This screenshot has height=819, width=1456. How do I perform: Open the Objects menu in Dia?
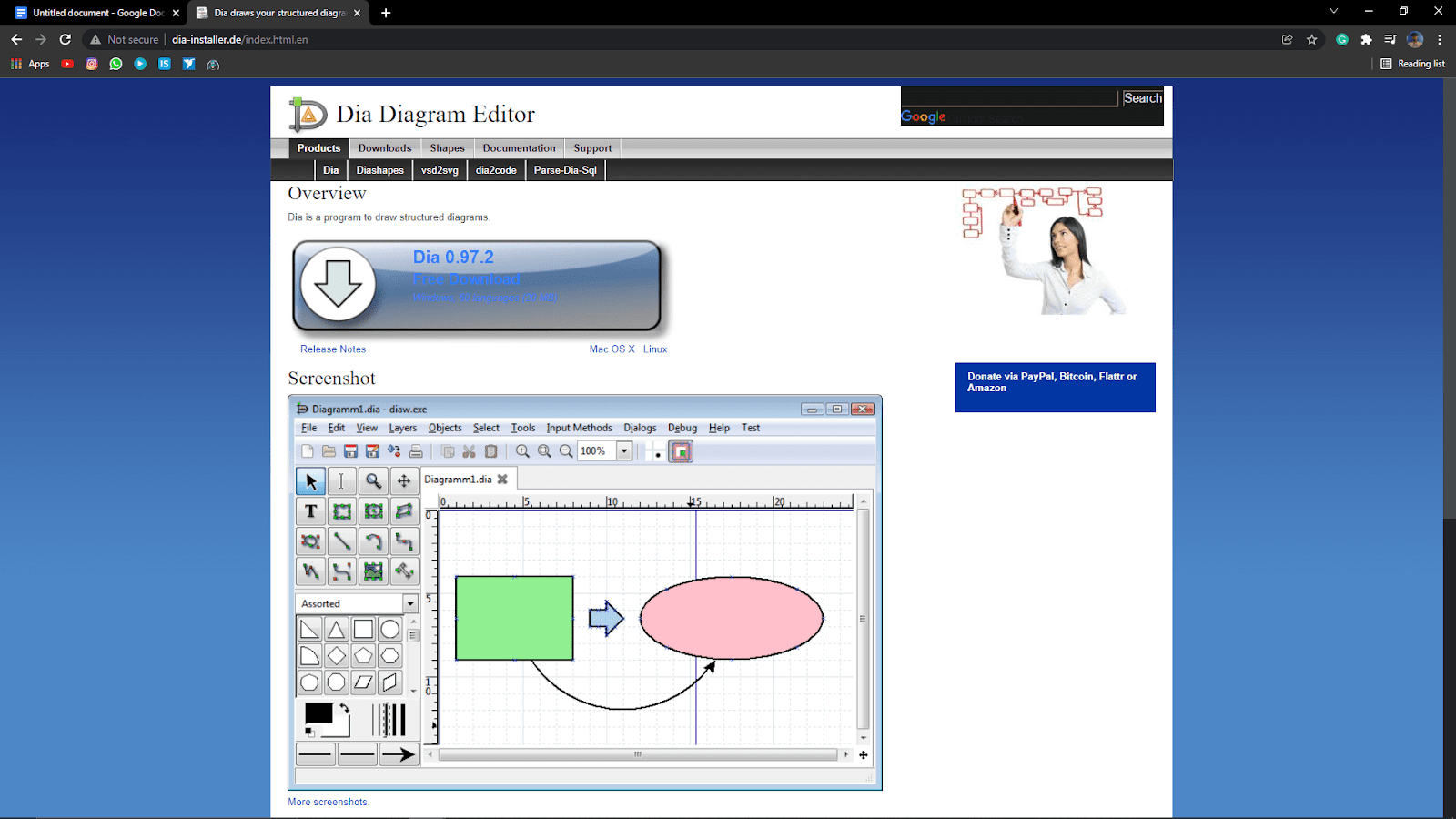[445, 428]
